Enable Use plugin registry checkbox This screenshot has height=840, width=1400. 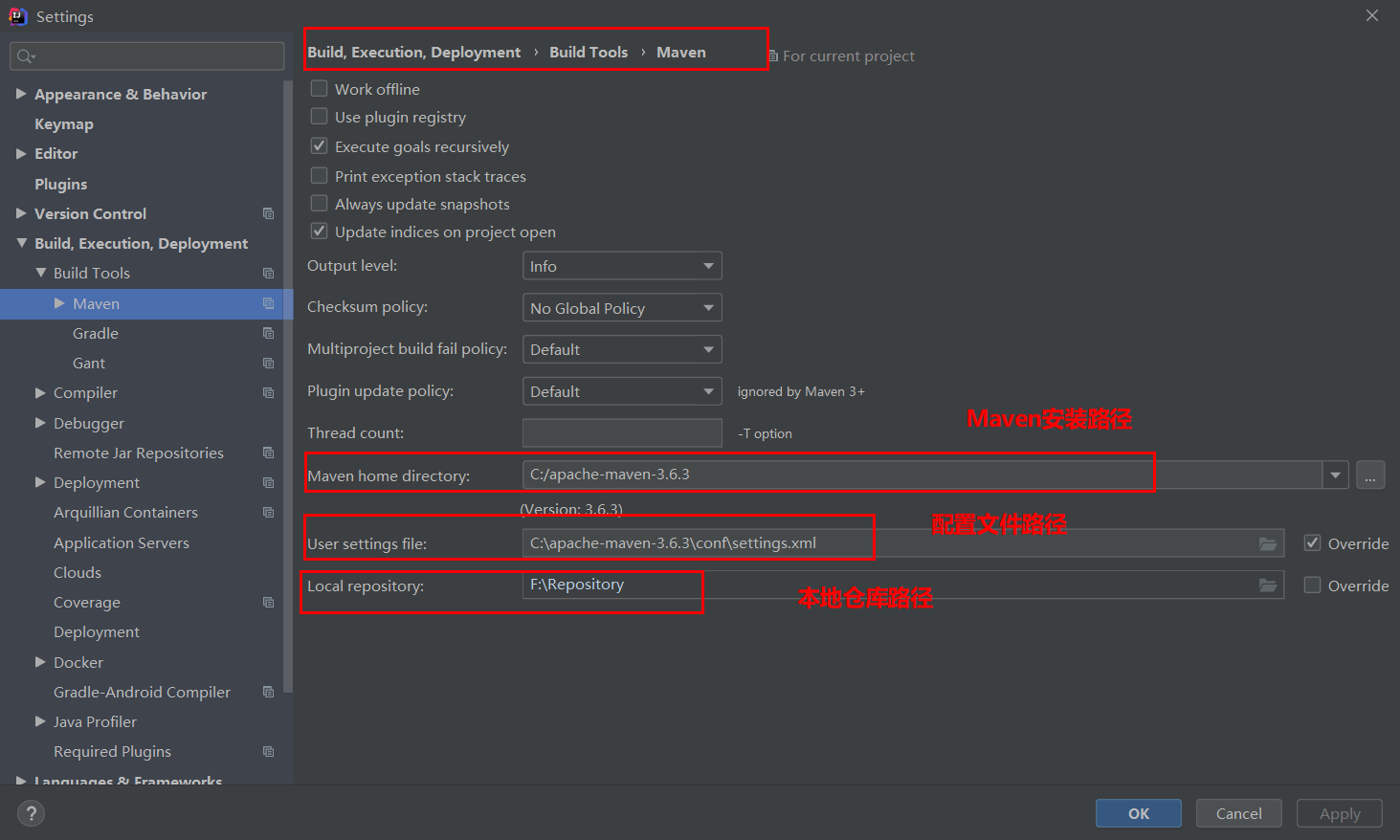tap(320, 116)
